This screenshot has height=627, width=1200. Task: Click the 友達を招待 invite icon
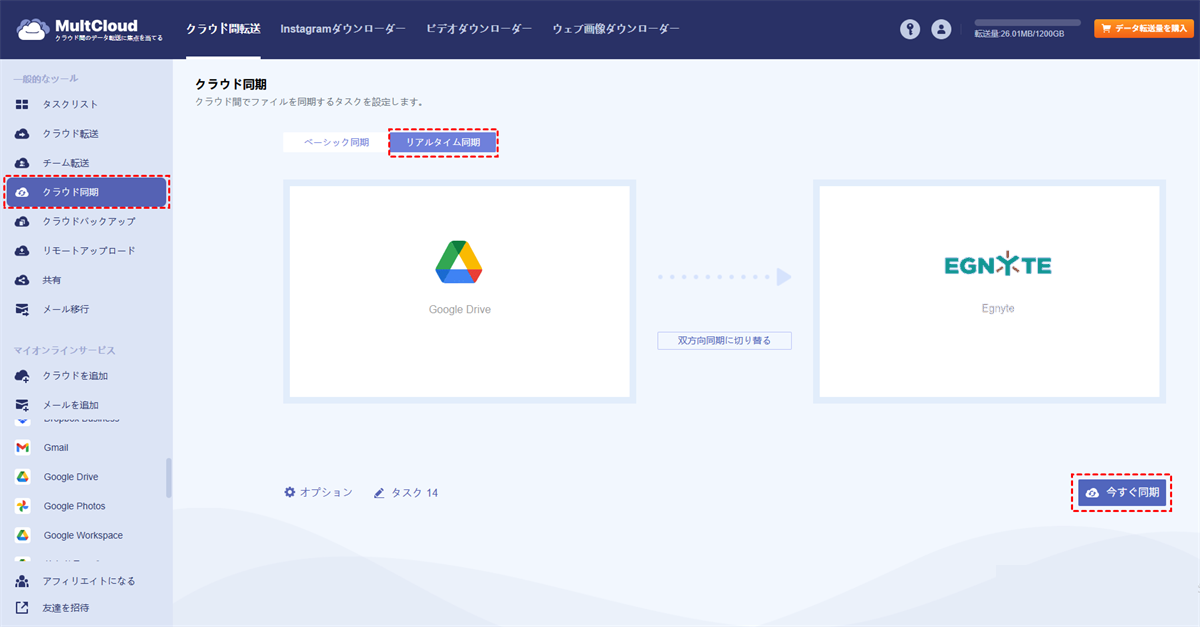(22, 607)
